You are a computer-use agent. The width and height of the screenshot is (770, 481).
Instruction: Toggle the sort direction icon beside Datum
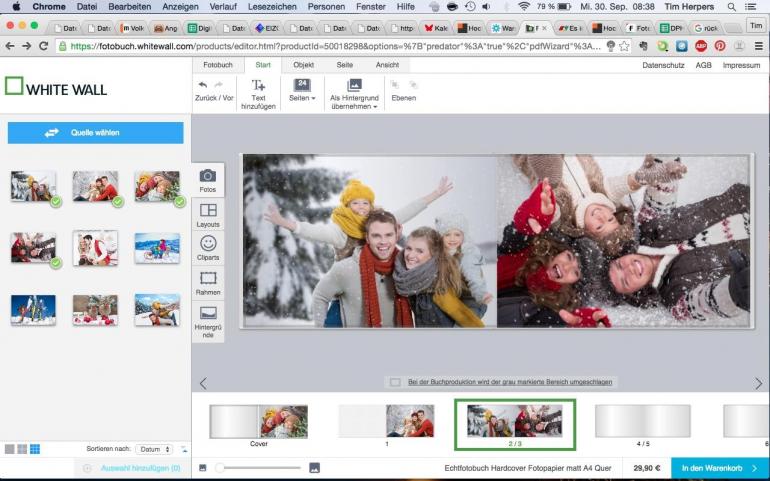[x=183, y=450]
